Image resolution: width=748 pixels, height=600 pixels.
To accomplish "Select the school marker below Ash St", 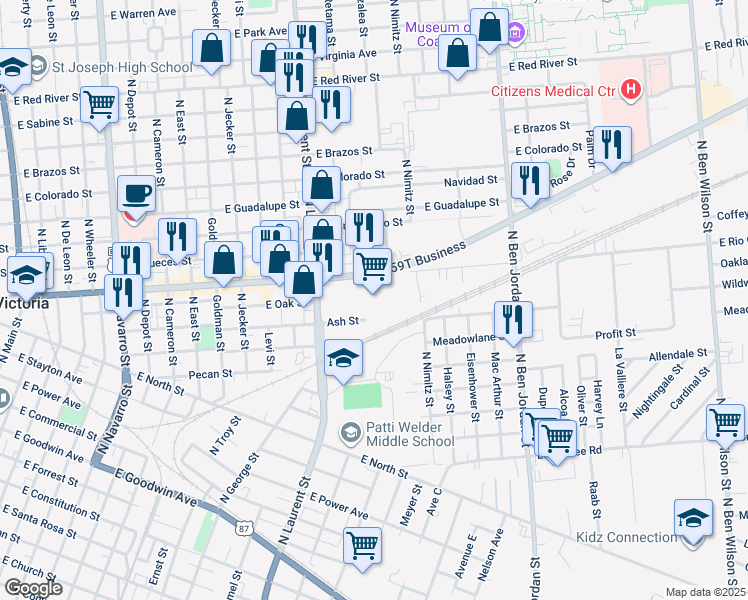I will (x=343, y=358).
